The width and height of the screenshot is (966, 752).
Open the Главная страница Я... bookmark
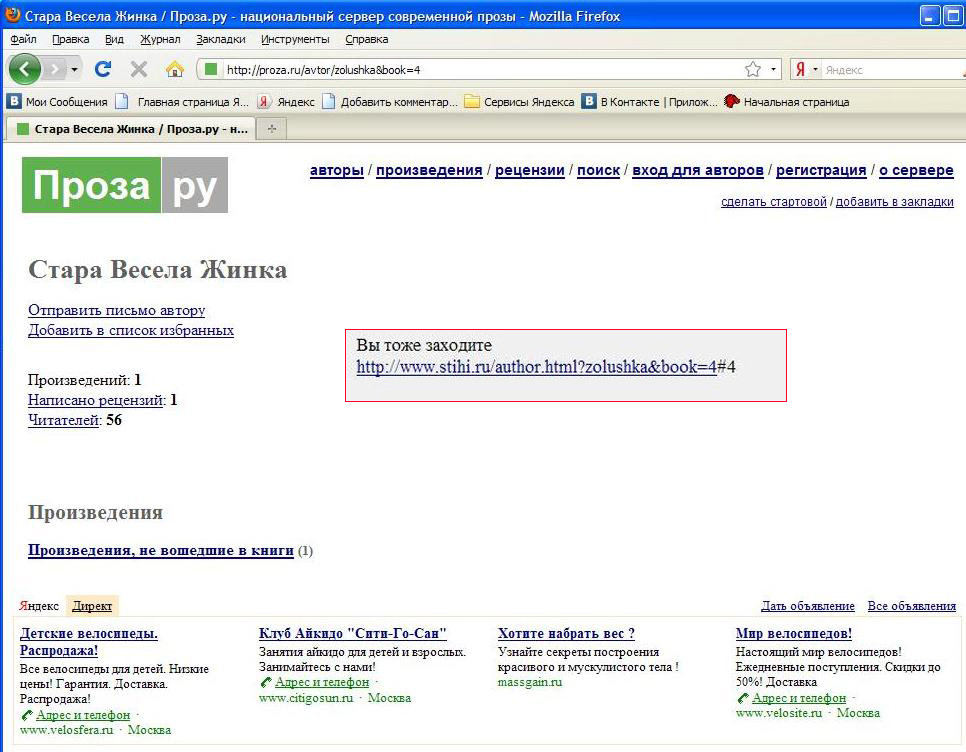pyautogui.click(x=182, y=102)
